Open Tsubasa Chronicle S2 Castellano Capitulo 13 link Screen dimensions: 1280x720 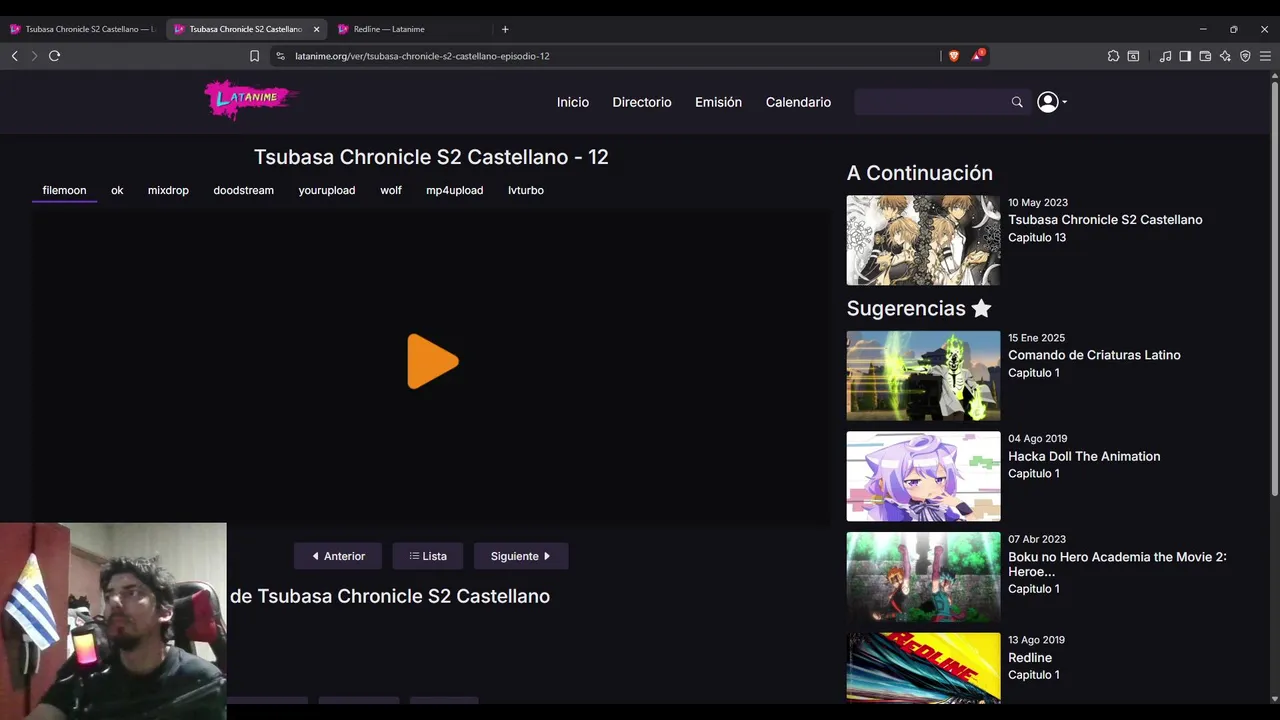click(x=1105, y=220)
